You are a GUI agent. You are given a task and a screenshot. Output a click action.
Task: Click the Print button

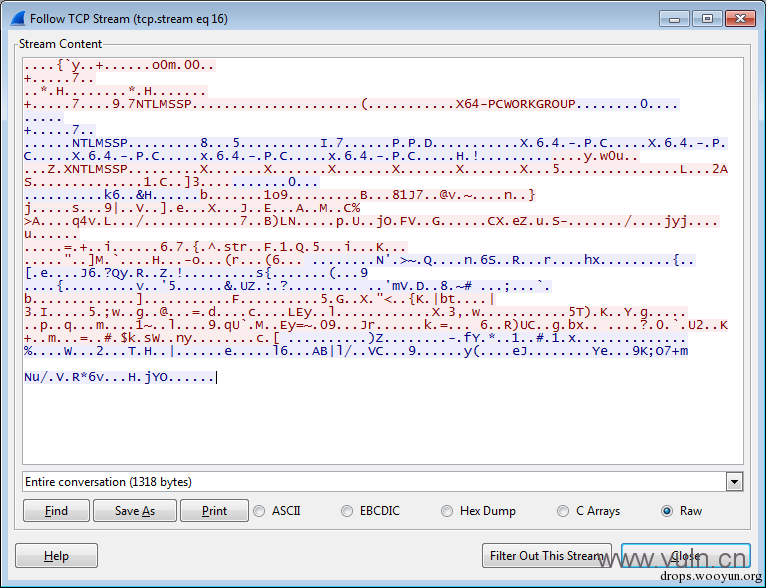click(x=214, y=511)
